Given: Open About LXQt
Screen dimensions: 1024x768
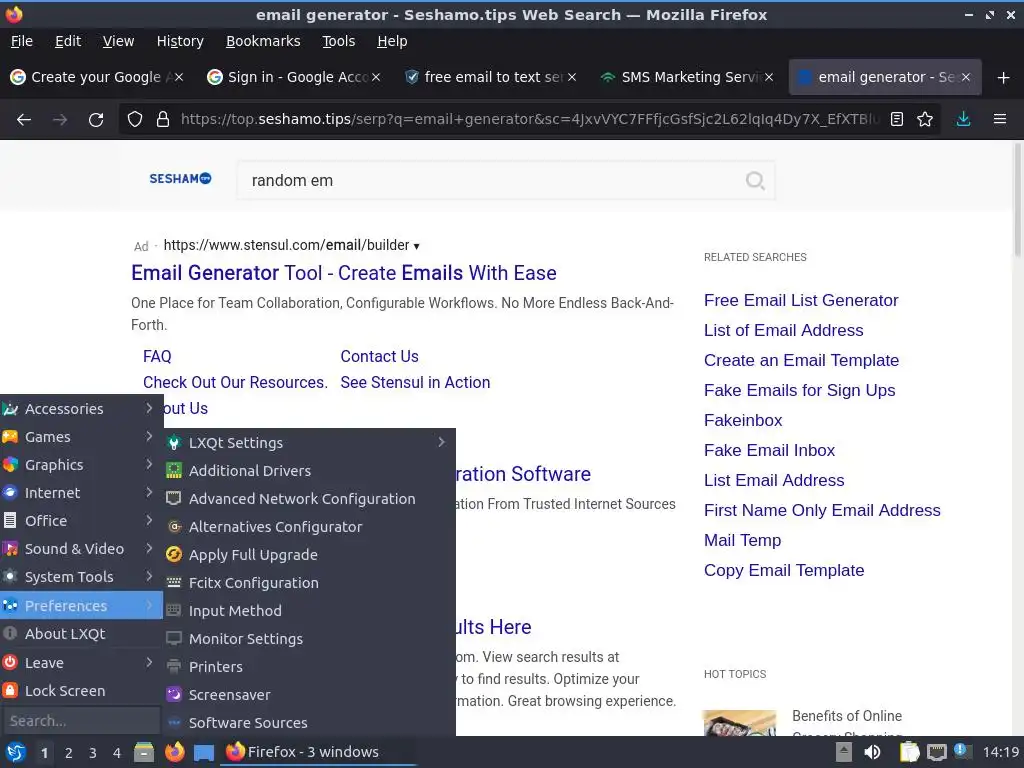Looking at the screenshot, I should pos(81,634).
